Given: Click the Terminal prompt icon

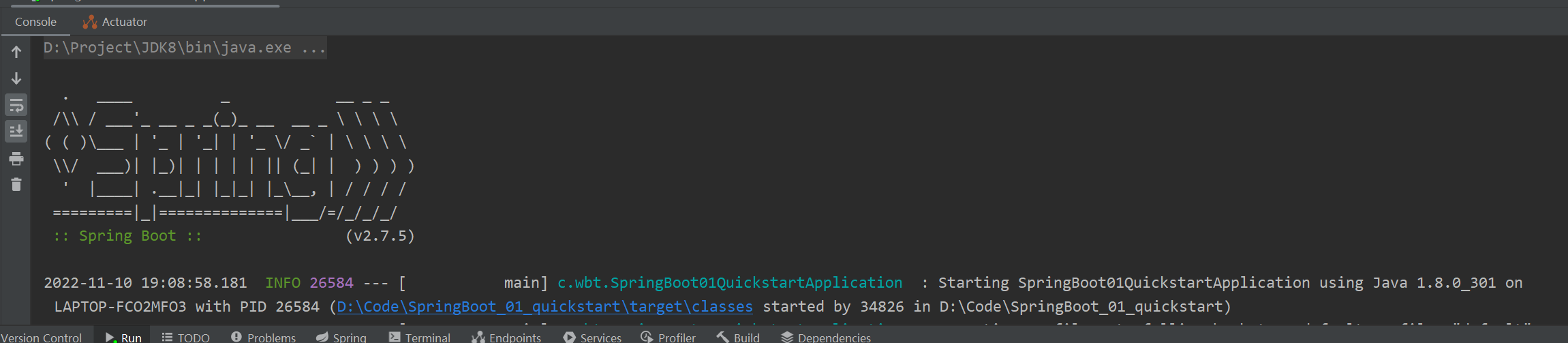Looking at the screenshot, I should pyautogui.click(x=395, y=337).
